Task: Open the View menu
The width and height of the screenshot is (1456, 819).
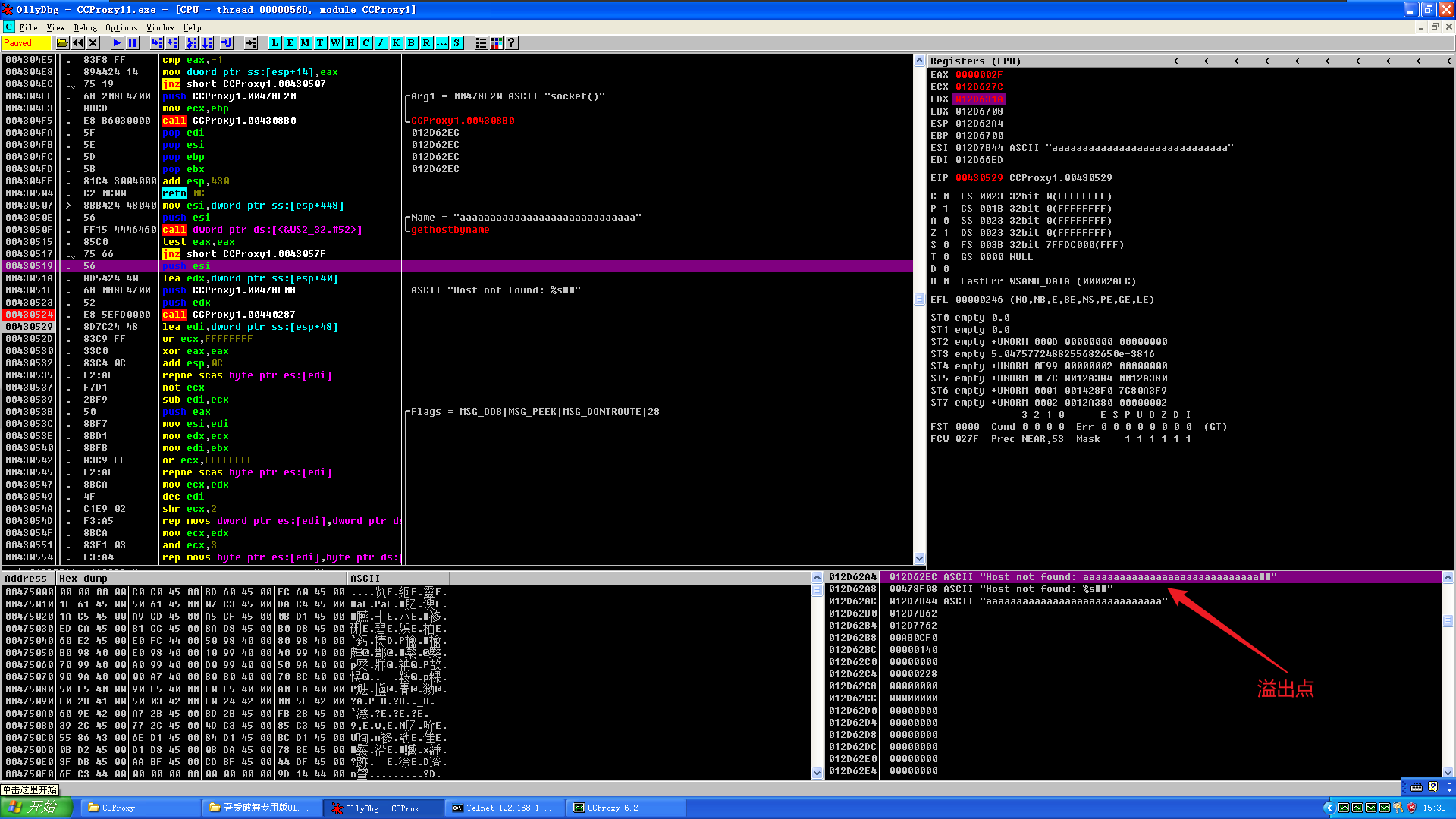Action: pos(55,27)
